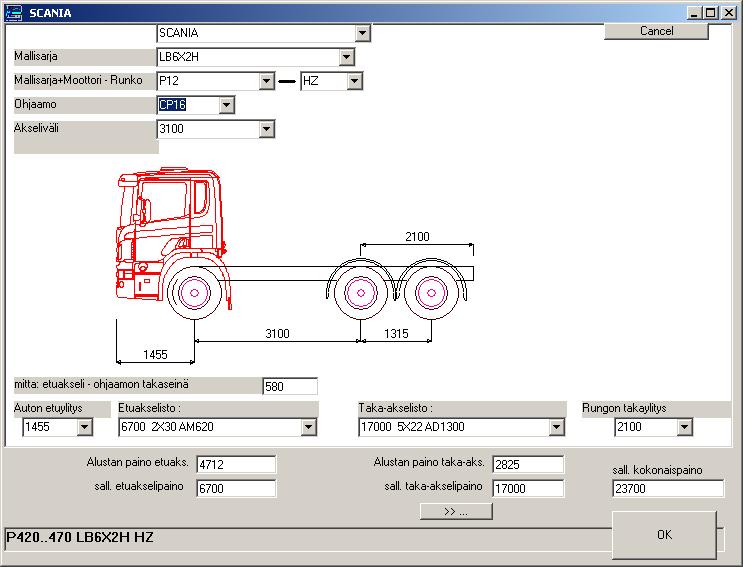Confirm with the OK button

664,535
